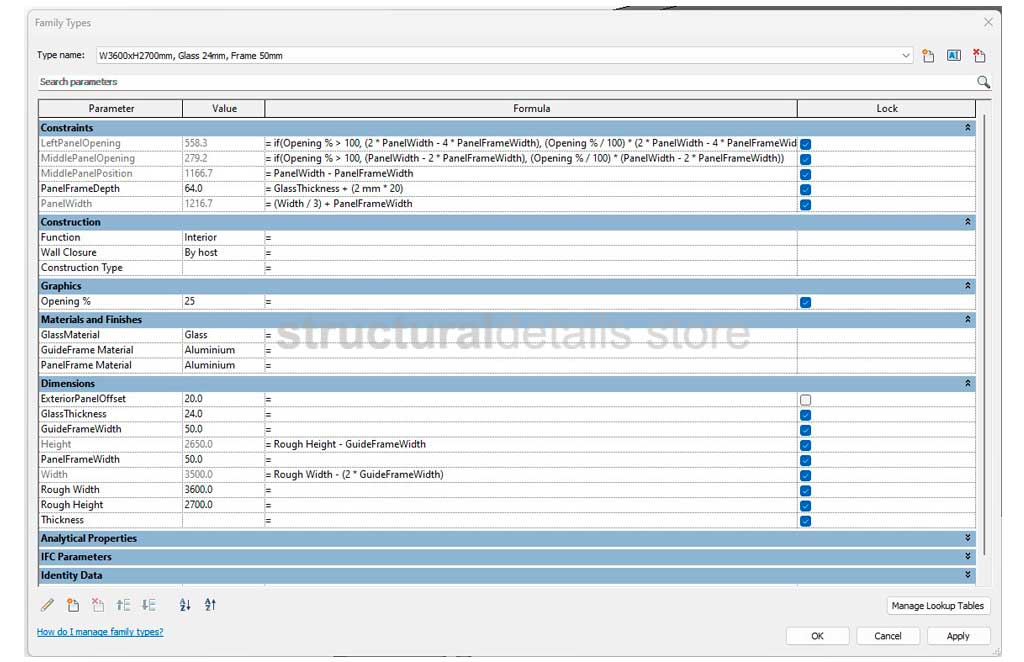Click the Delete Type icon at top right
This screenshot has width=1024, height=662.
coord(979,56)
